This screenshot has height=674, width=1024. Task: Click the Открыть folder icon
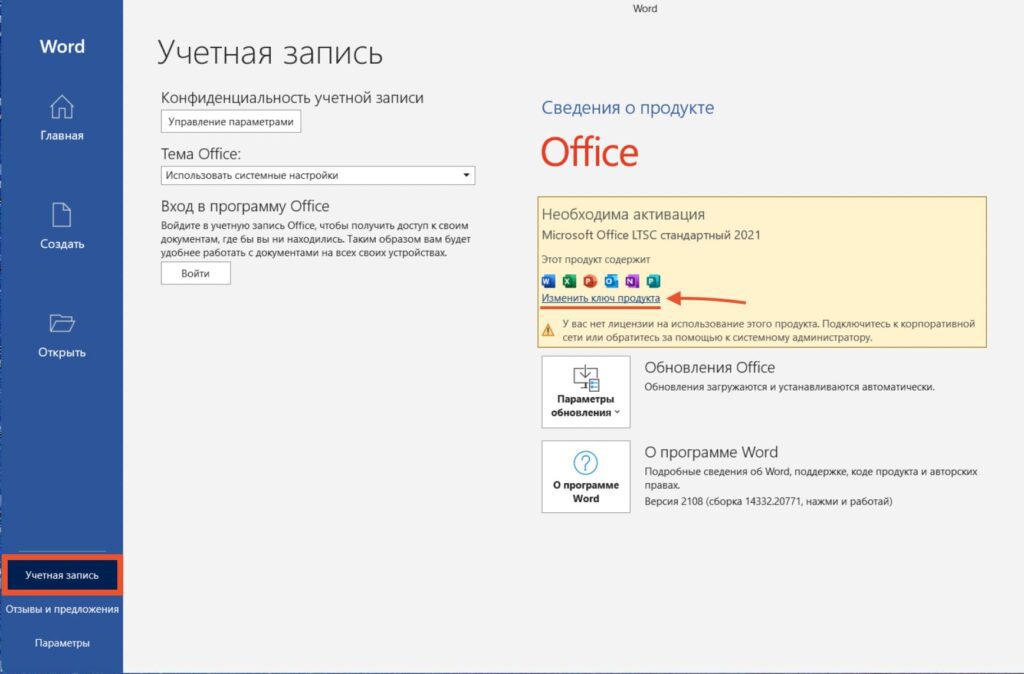[62, 324]
